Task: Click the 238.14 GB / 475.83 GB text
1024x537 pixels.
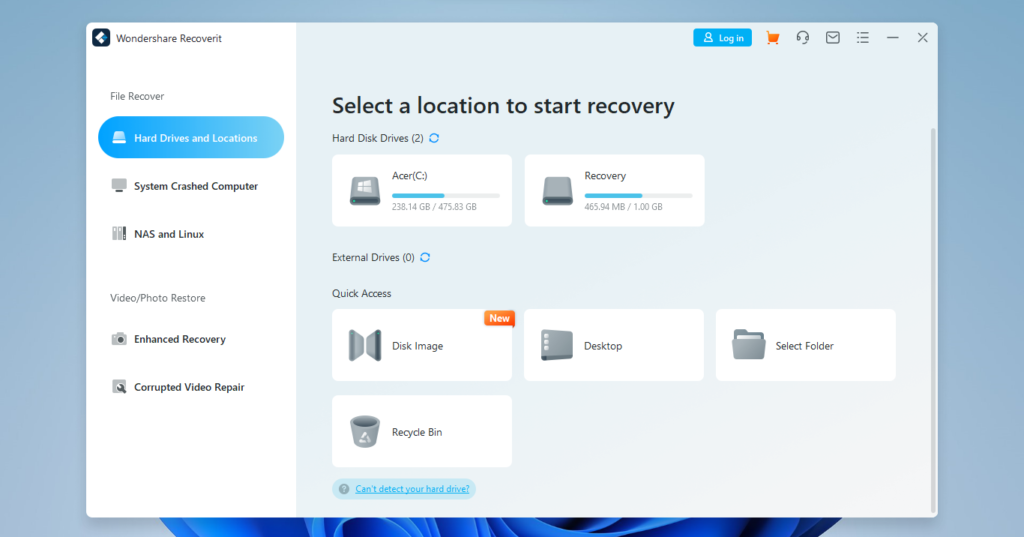Action: click(434, 206)
